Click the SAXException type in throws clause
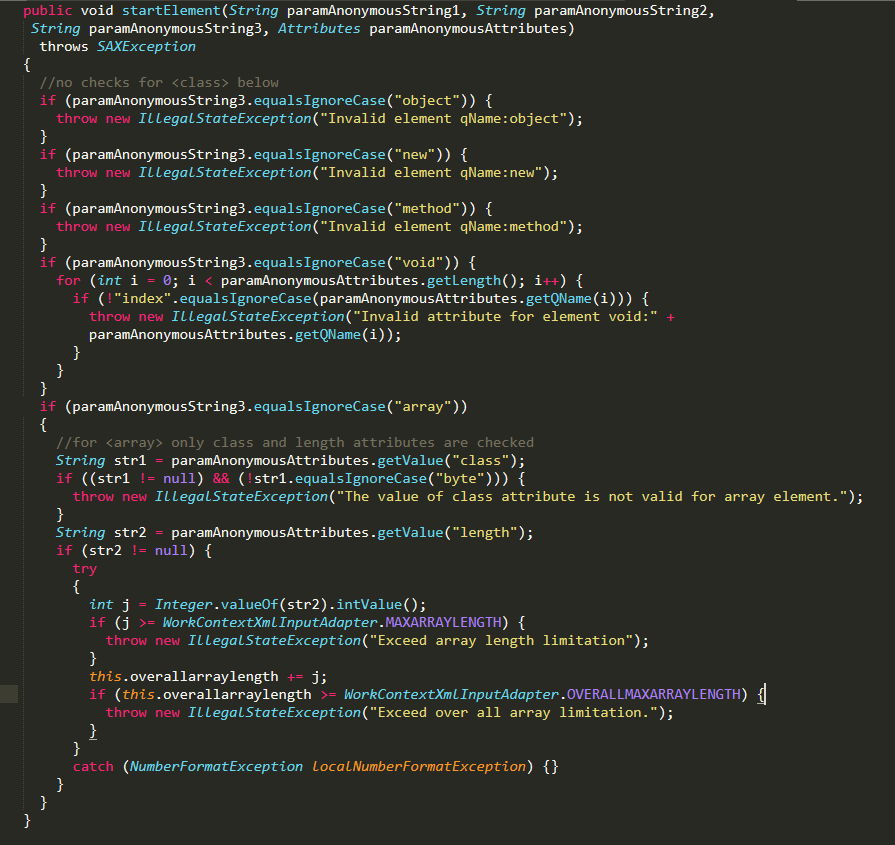 (x=146, y=46)
